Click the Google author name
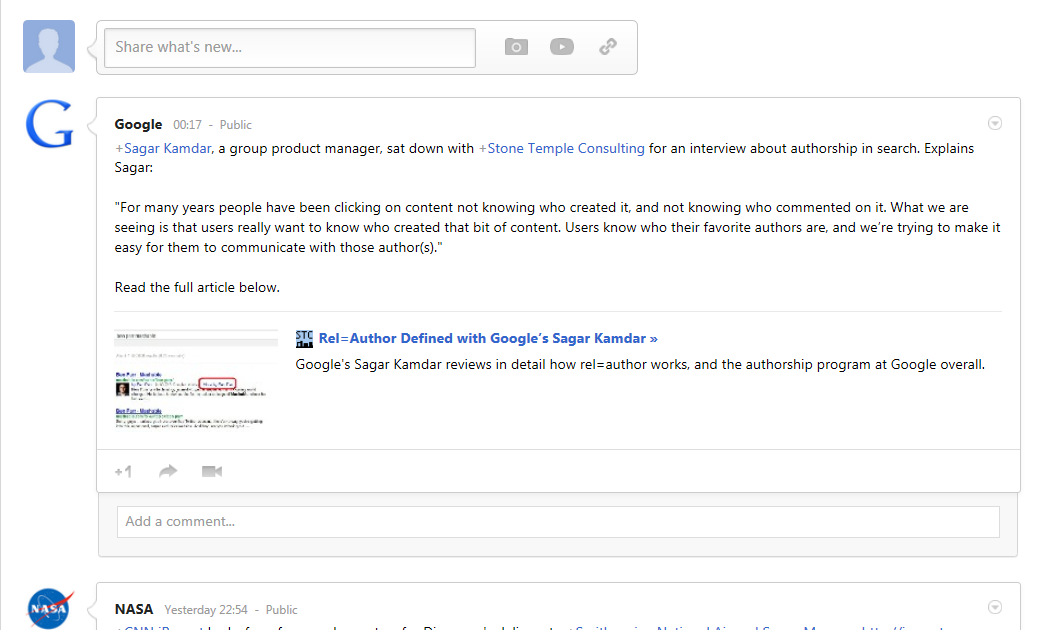The width and height of the screenshot is (1050, 630). click(138, 125)
